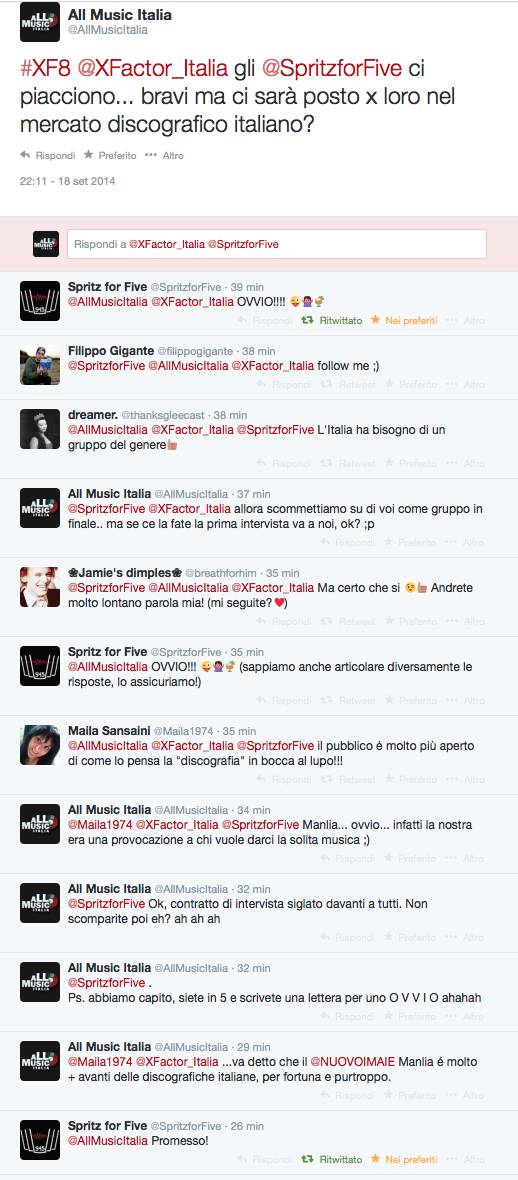Screen dimensions: 518x1180
Task: Click the 22:11 - 18 set 2014 timestamp
Action: pos(67,181)
